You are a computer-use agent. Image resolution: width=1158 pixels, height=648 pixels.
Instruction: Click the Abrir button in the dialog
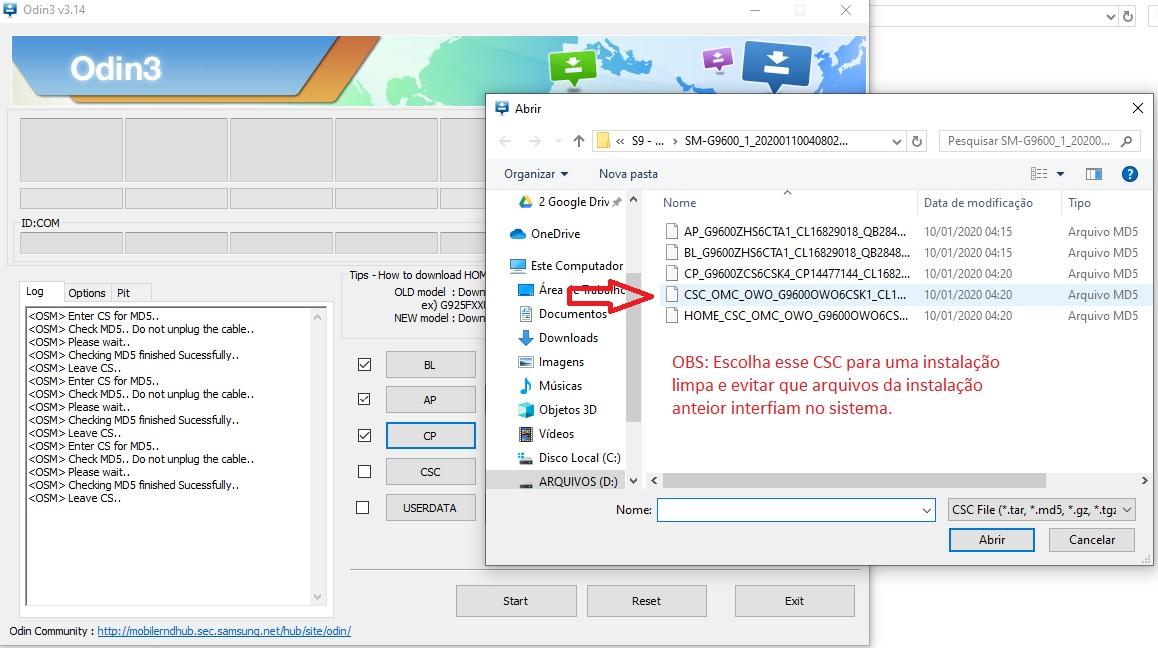pyautogui.click(x=992, y=539)
